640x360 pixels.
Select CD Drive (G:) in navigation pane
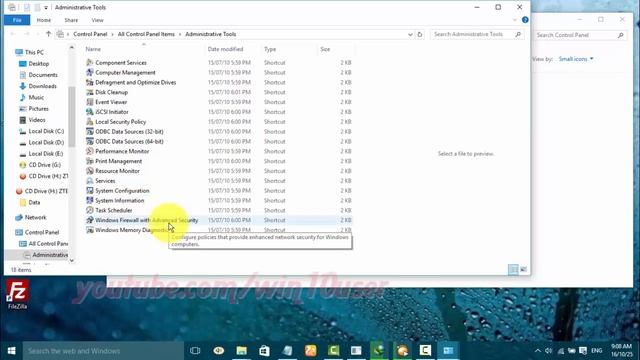(44, 165)
